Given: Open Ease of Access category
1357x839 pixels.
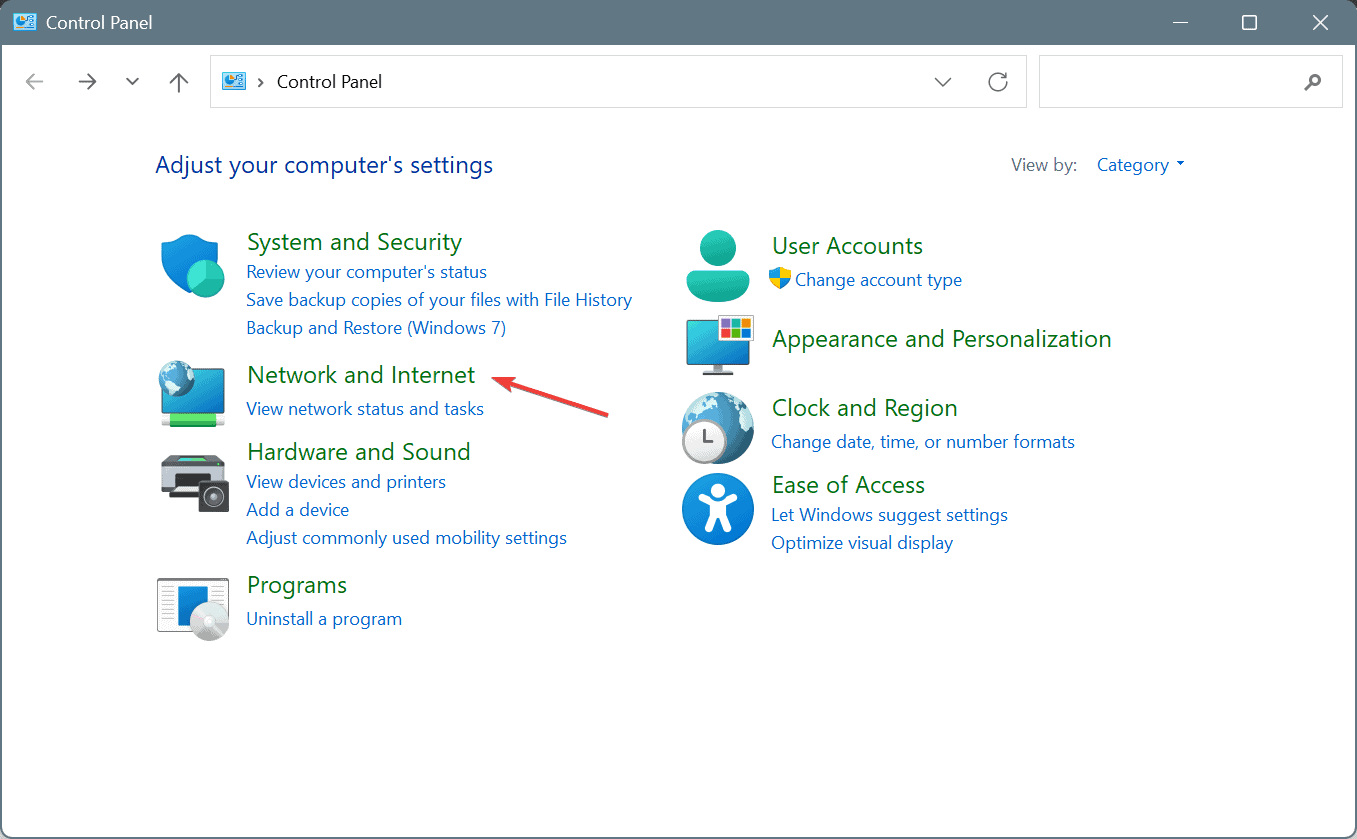Looking at the screenshot, I should pyautogui.click(x=848, y=485).
